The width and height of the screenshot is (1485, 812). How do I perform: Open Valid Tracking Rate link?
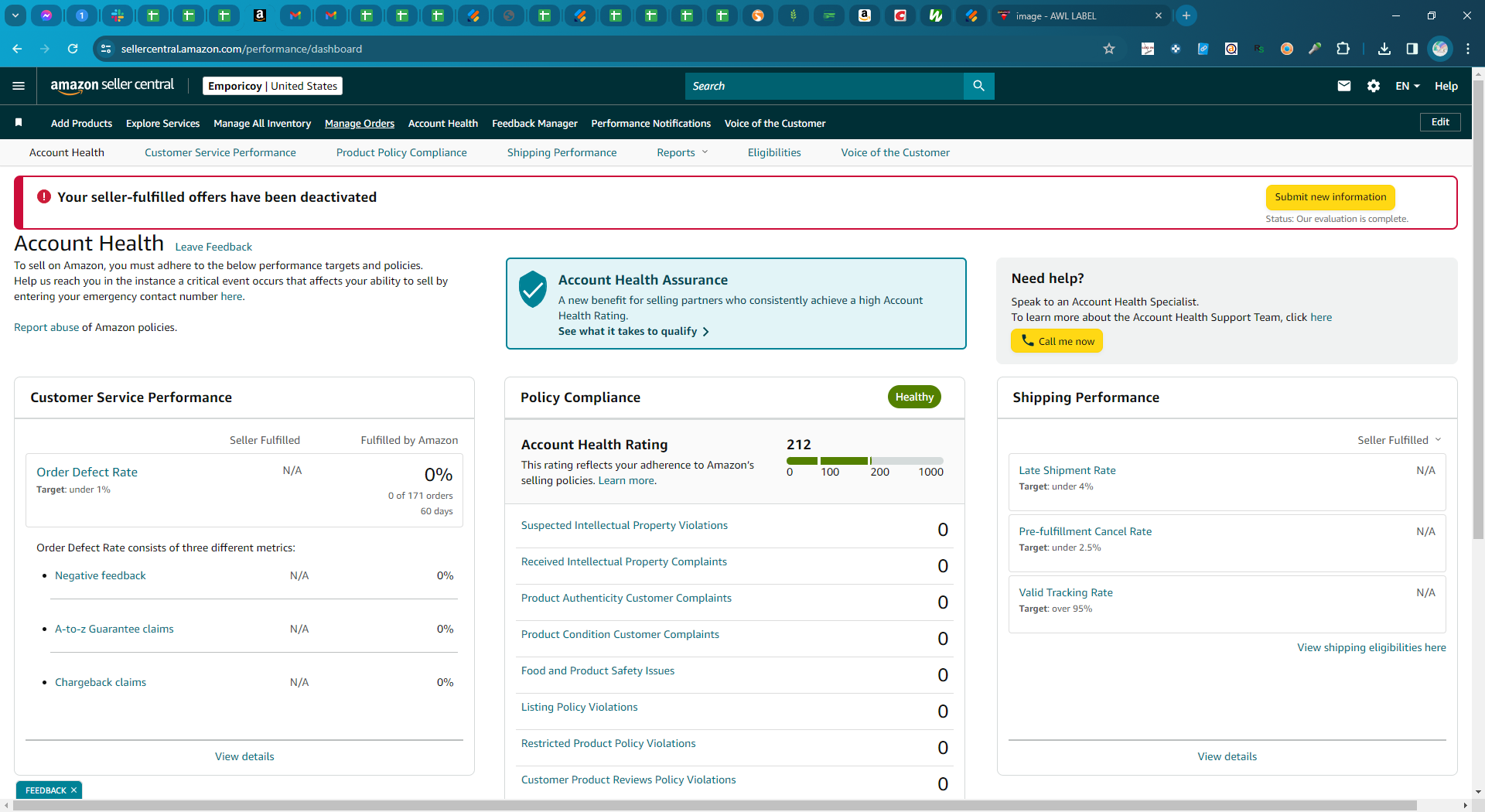coord(1066,592)
